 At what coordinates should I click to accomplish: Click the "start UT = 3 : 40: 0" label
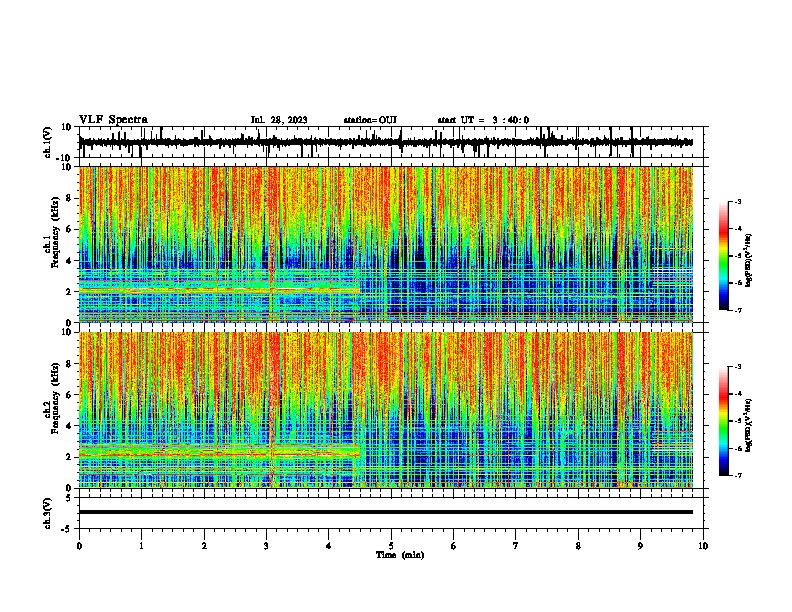483,120
